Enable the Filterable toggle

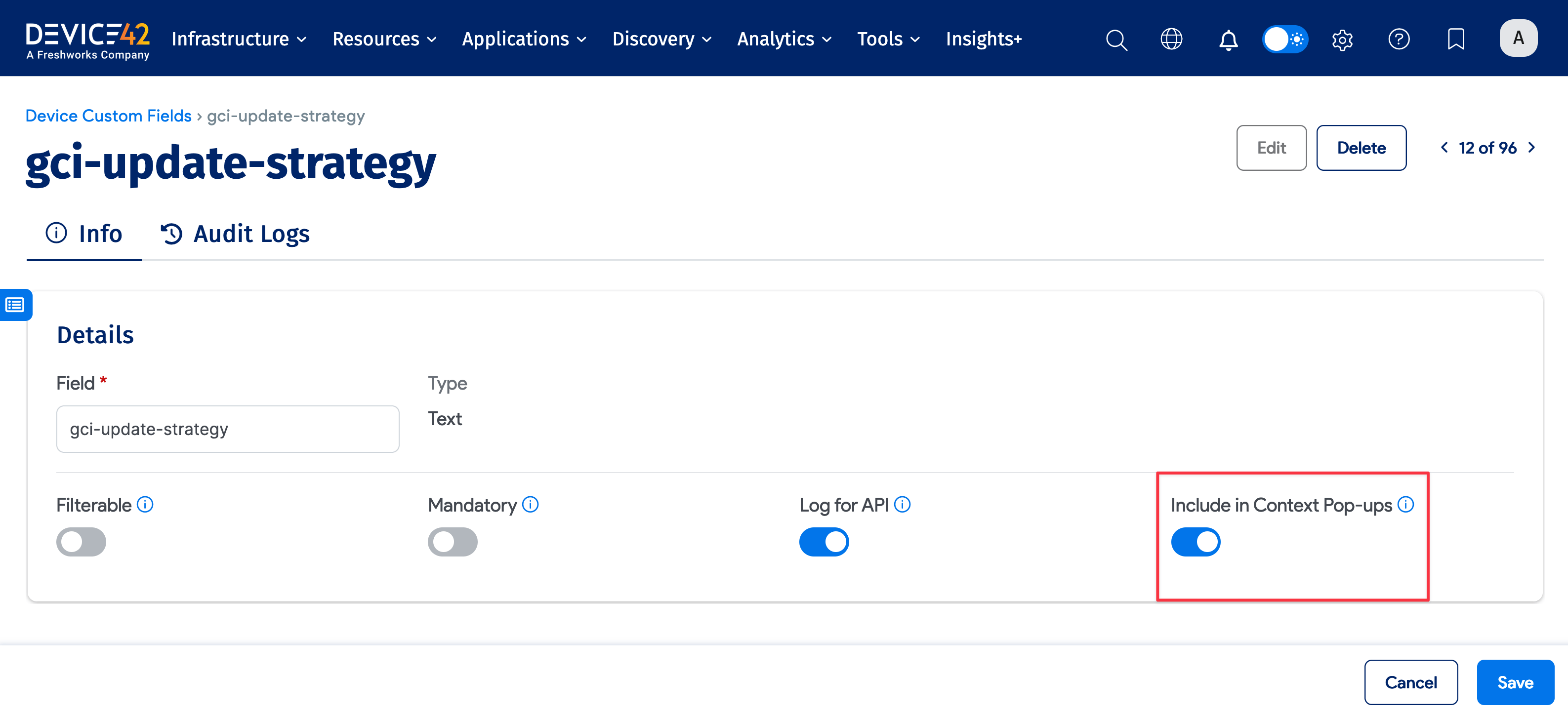coord(81,542)
